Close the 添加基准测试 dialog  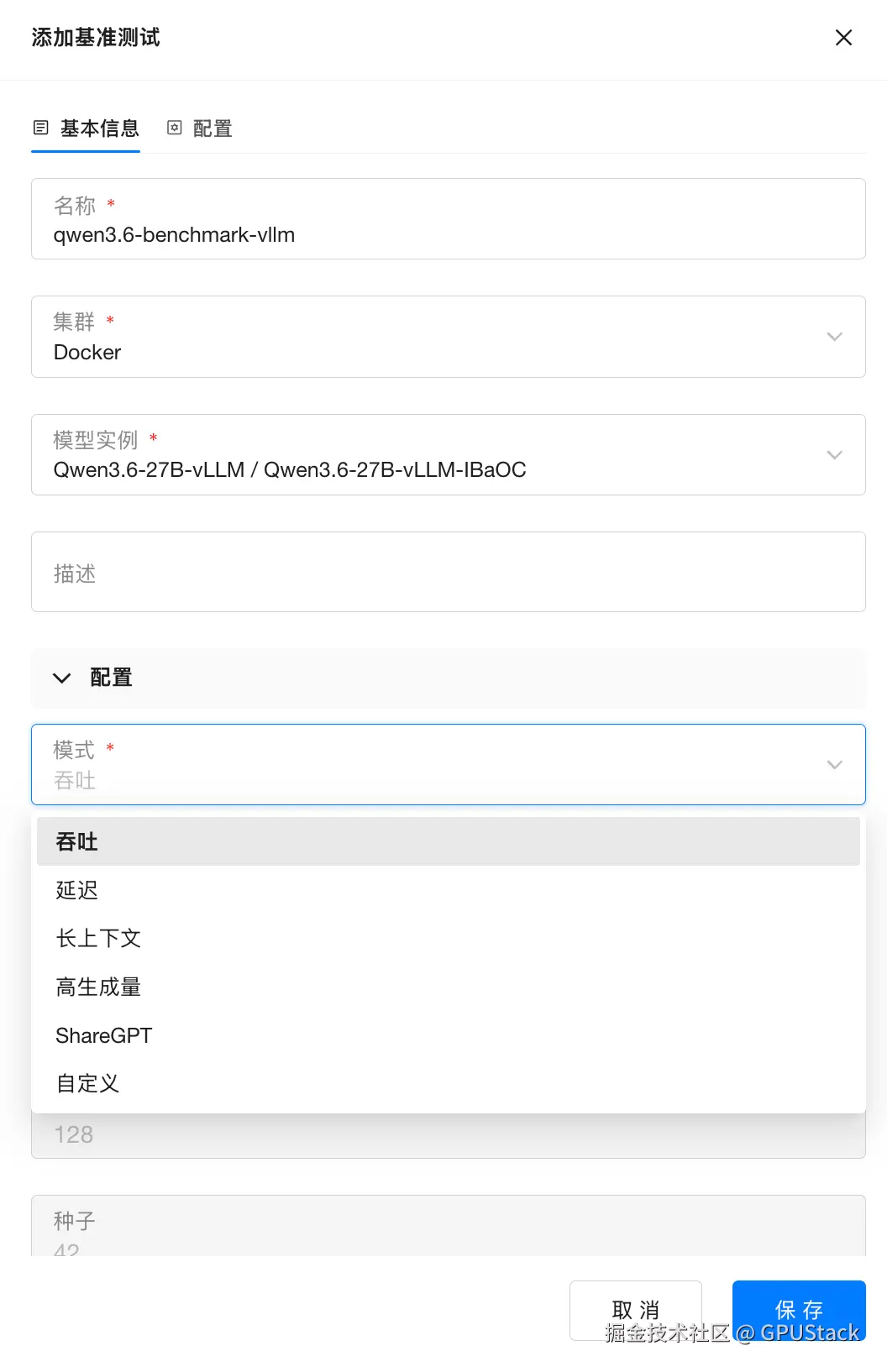843,38
